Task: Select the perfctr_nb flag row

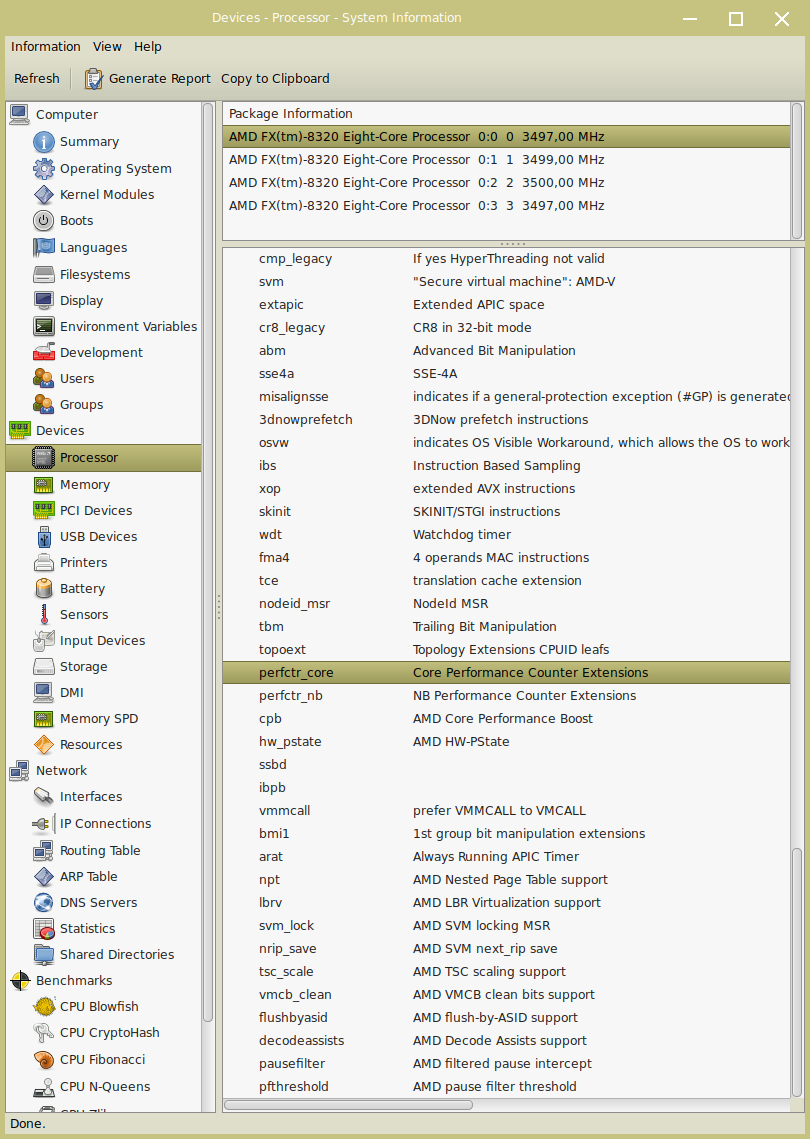Action: (x=506, y=696)
